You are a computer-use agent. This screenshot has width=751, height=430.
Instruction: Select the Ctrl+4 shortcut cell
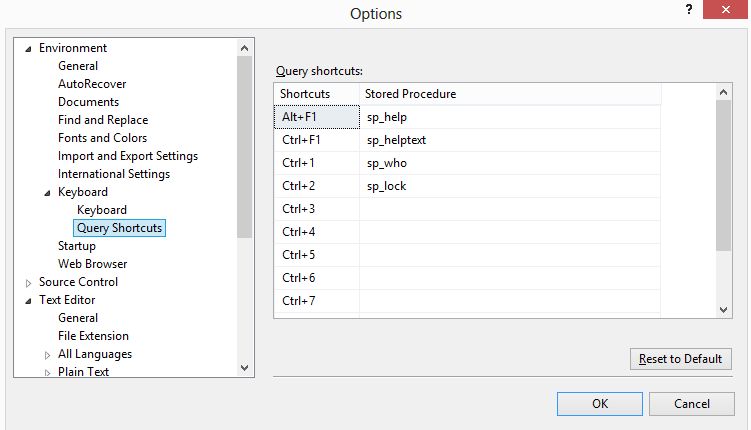tap(317, 232)
